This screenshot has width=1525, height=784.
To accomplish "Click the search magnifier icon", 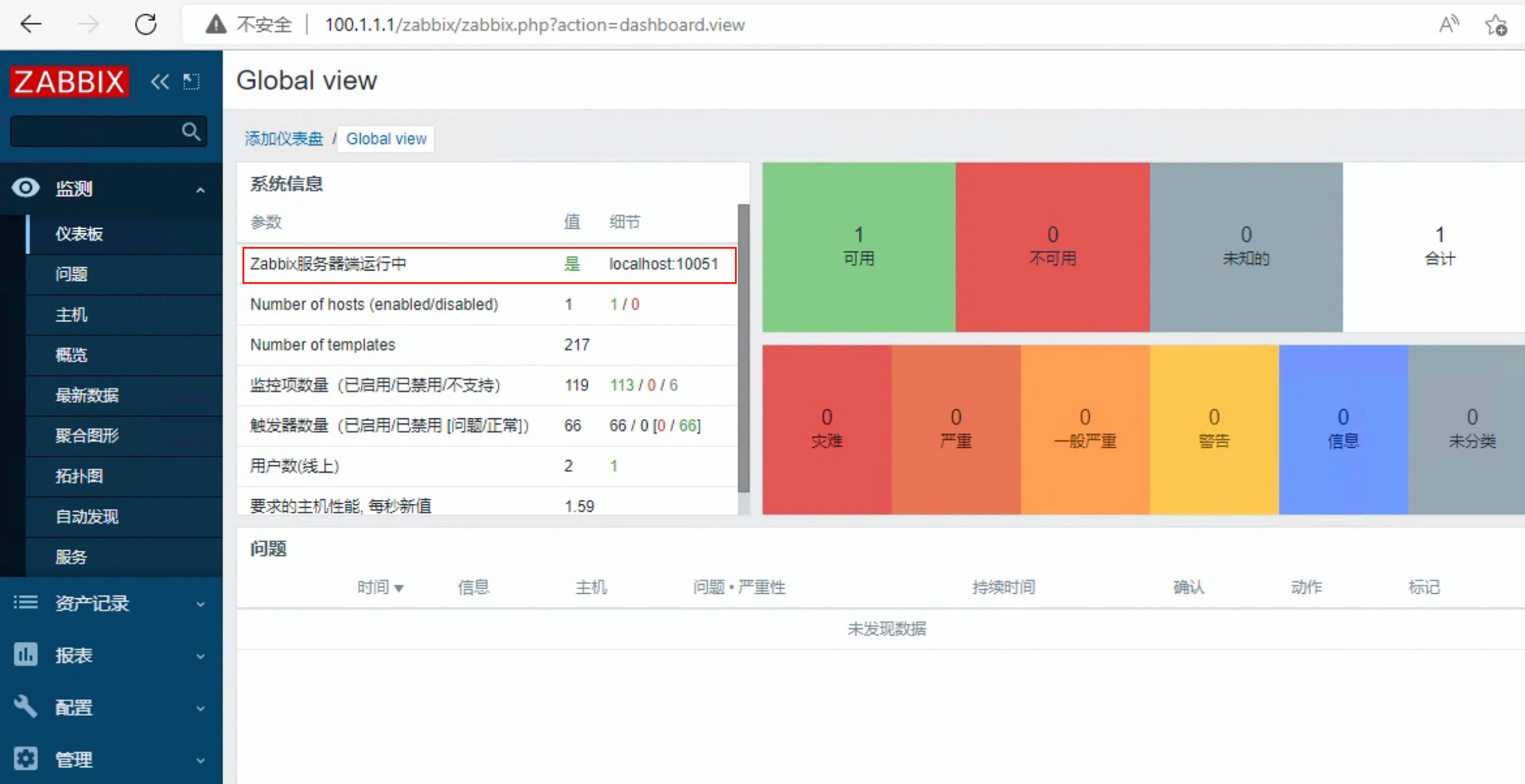I will click(x=190, y=131).
